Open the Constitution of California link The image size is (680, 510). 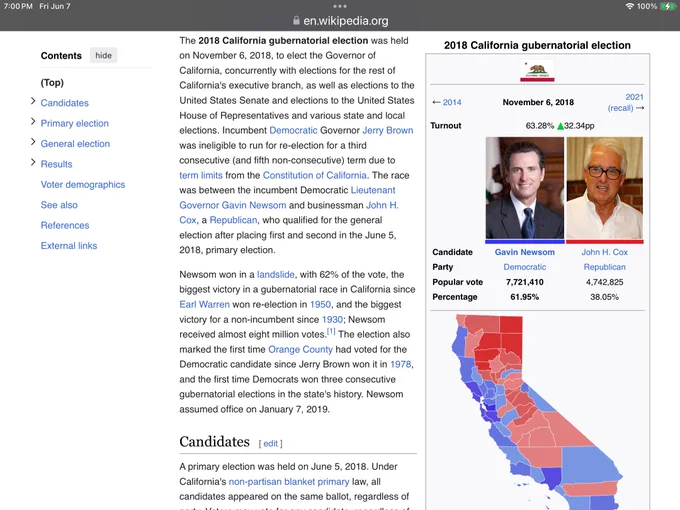coord(314,175)
